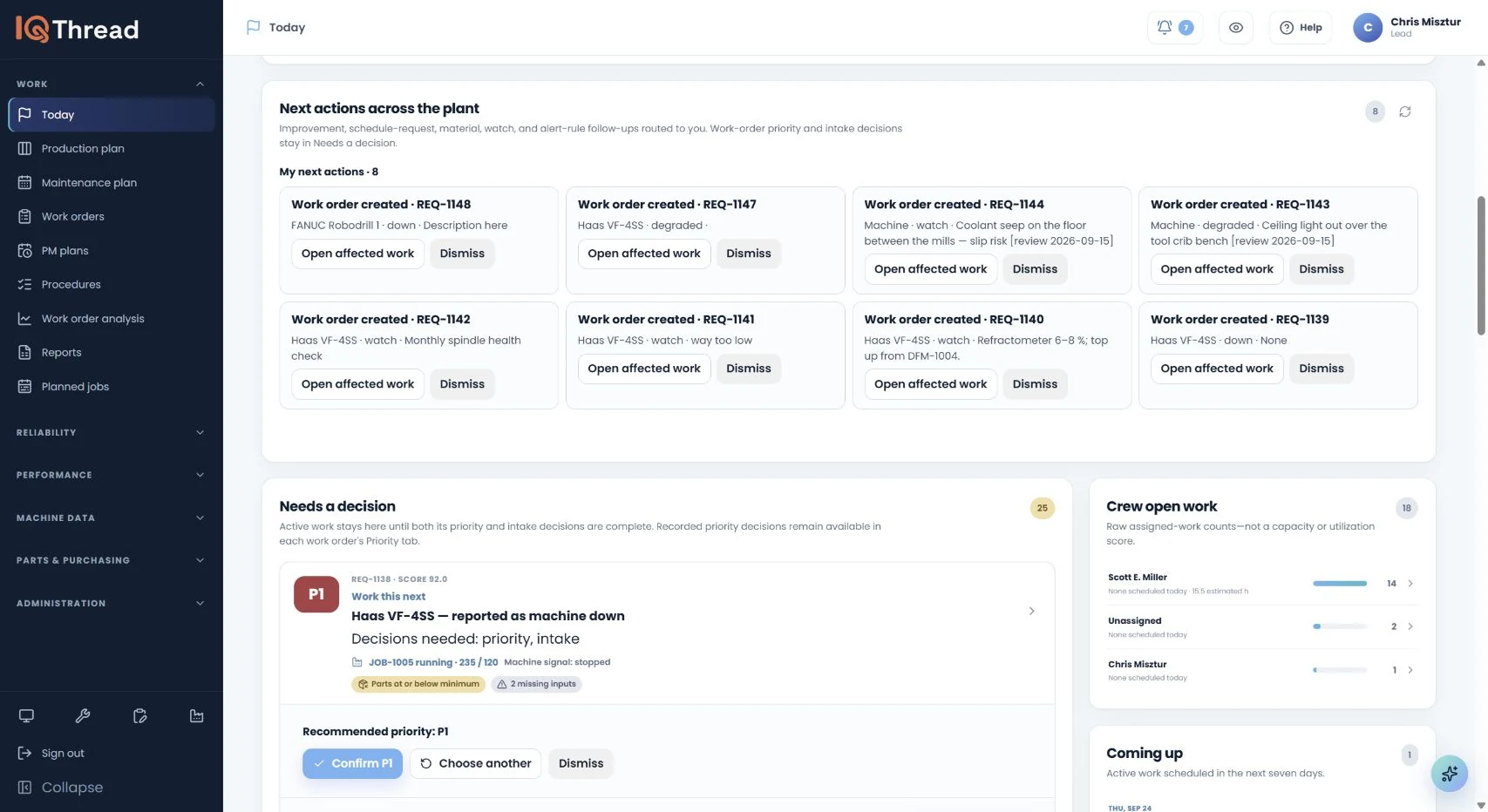Click the factory icon in sidebar footer
1488x812 pixels.
click(196, 716)
